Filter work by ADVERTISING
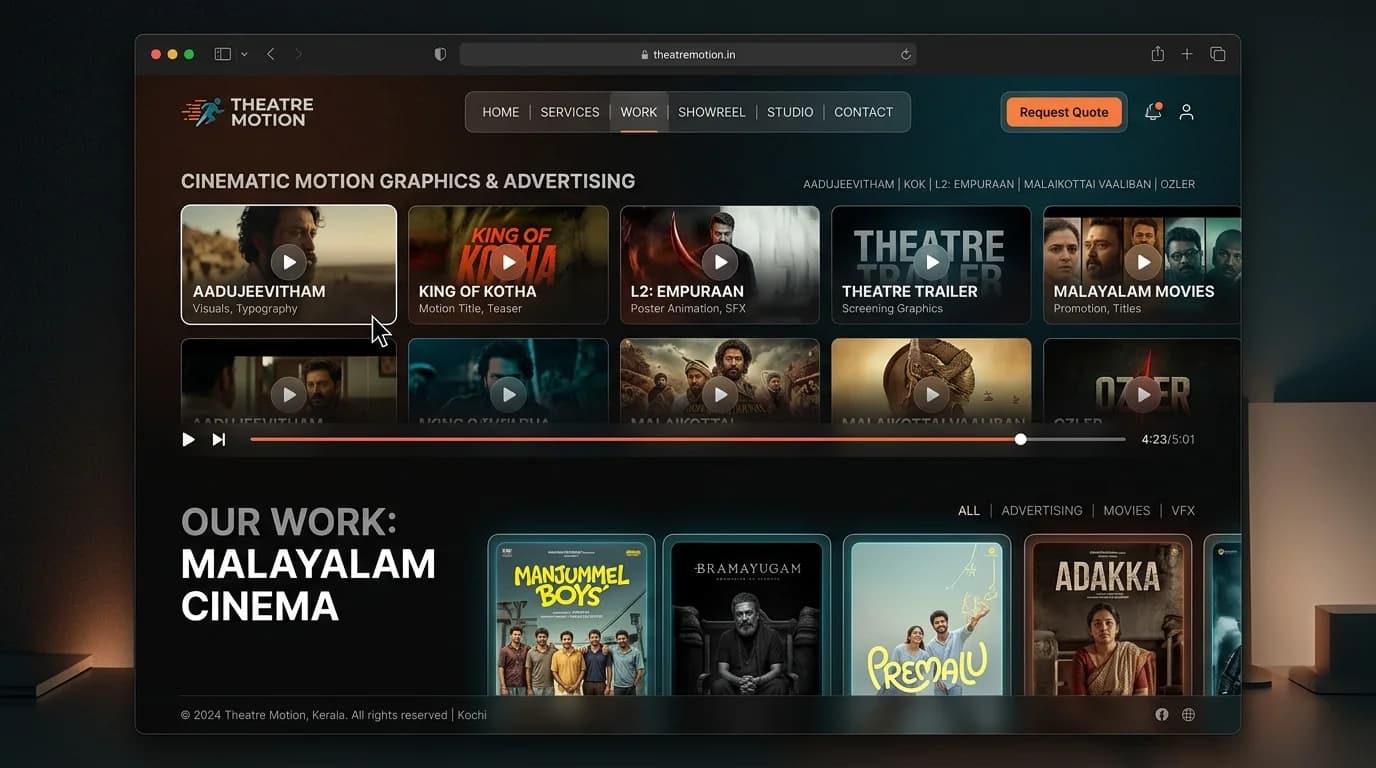 click(1042, 510)
